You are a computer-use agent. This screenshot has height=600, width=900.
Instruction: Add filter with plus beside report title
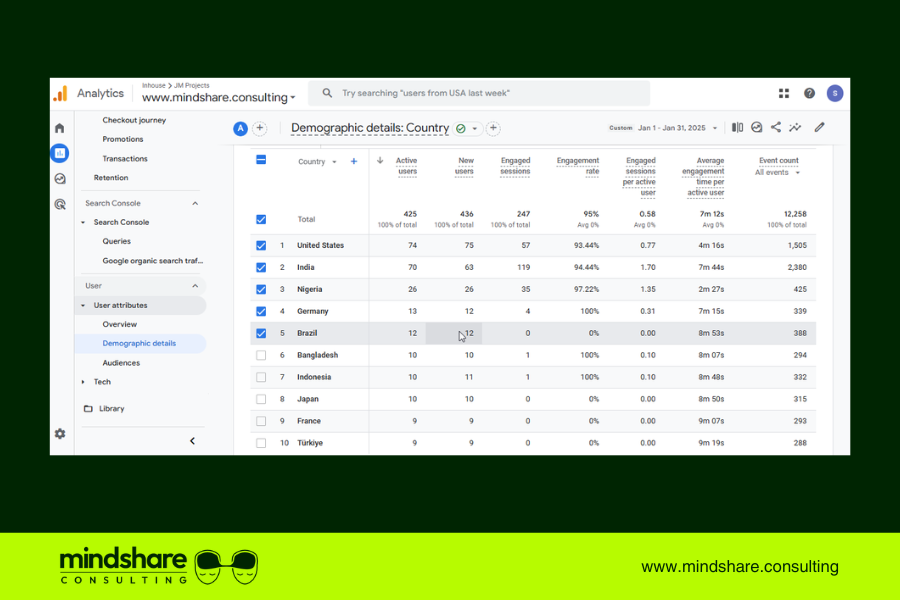(x=493, y=128)
